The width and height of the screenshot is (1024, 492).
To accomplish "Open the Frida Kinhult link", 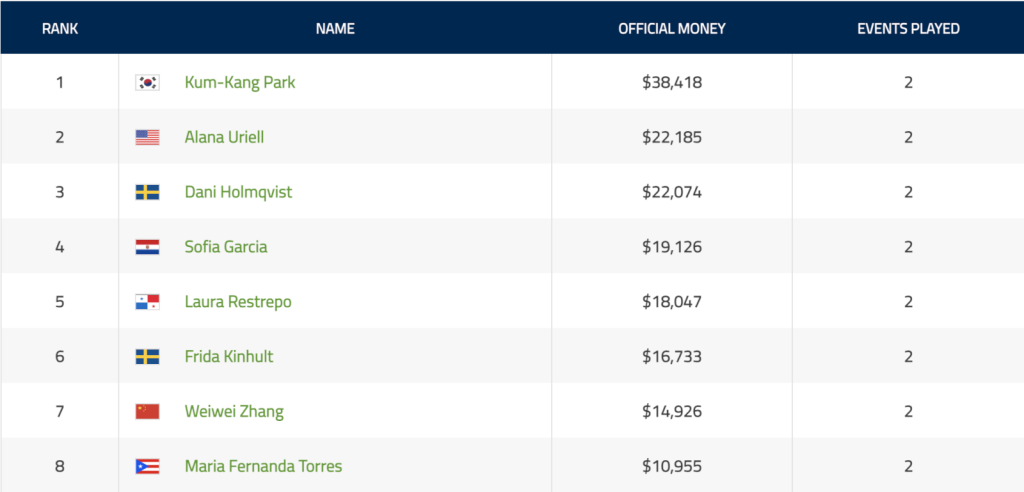I will pos(229,357).
